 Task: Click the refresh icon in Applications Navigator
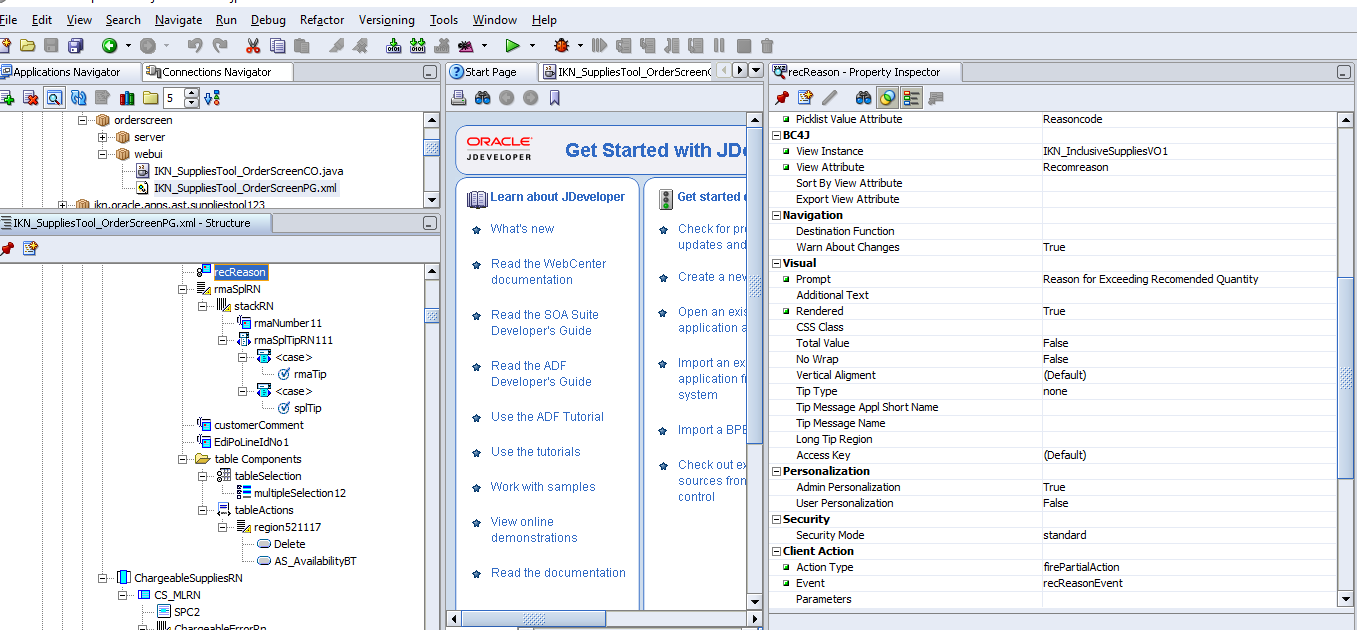point(78,97)
